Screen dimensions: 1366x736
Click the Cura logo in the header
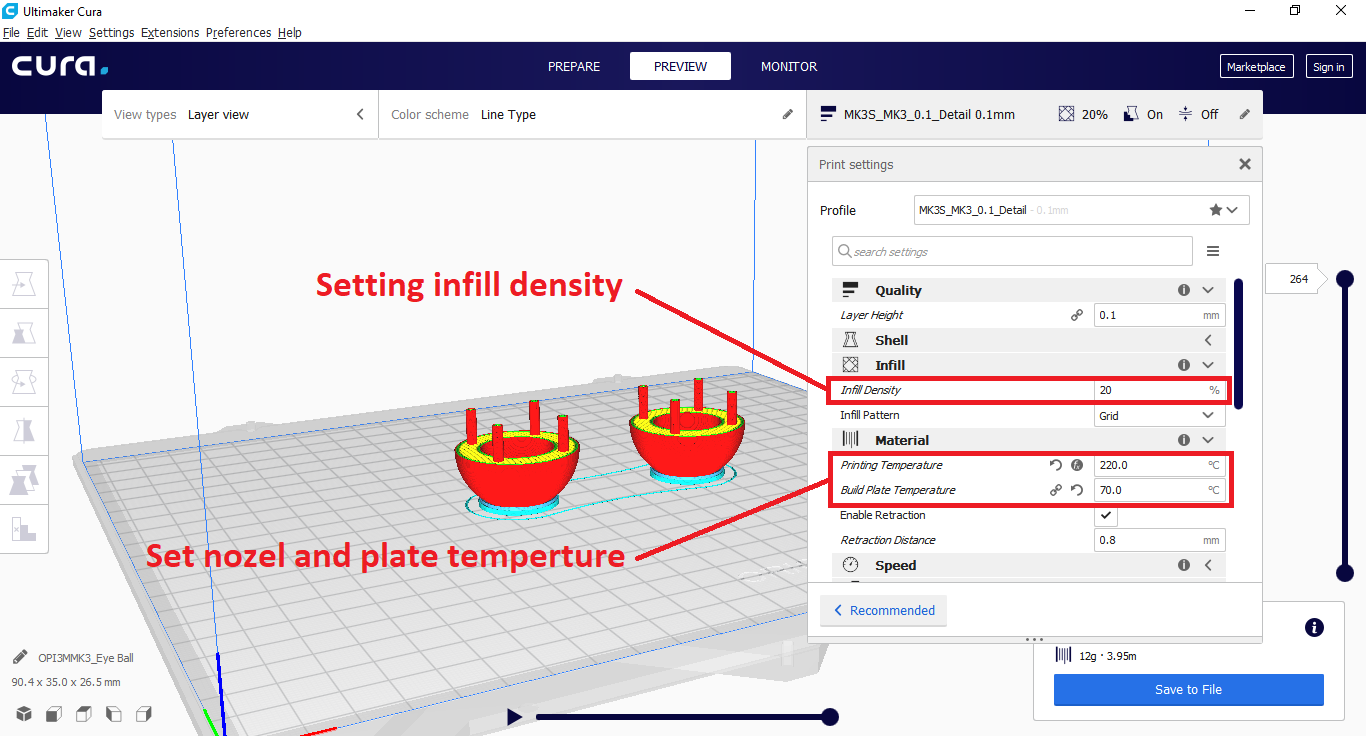(60, 66)
